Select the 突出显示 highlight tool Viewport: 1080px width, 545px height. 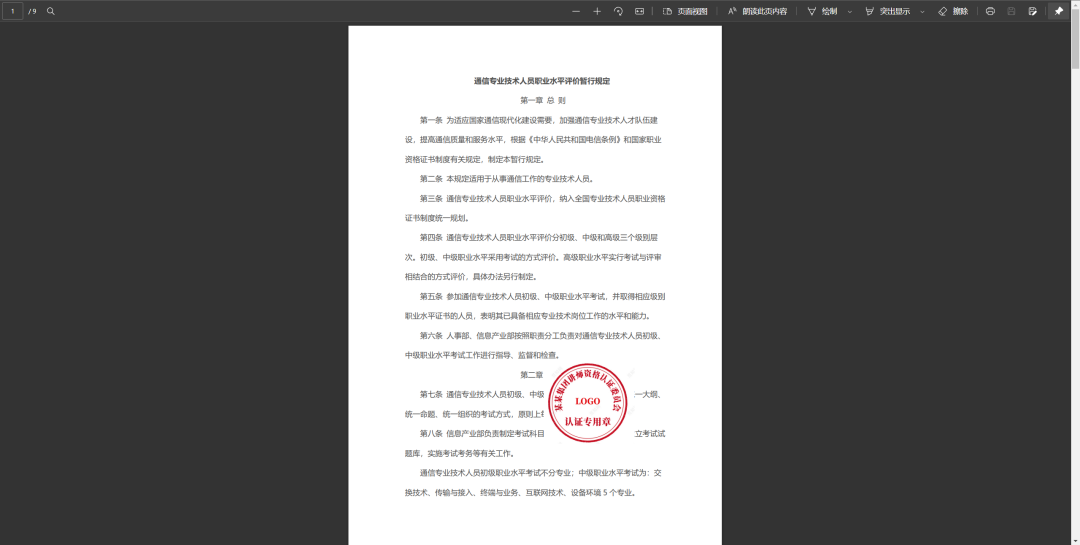point(887,11)
